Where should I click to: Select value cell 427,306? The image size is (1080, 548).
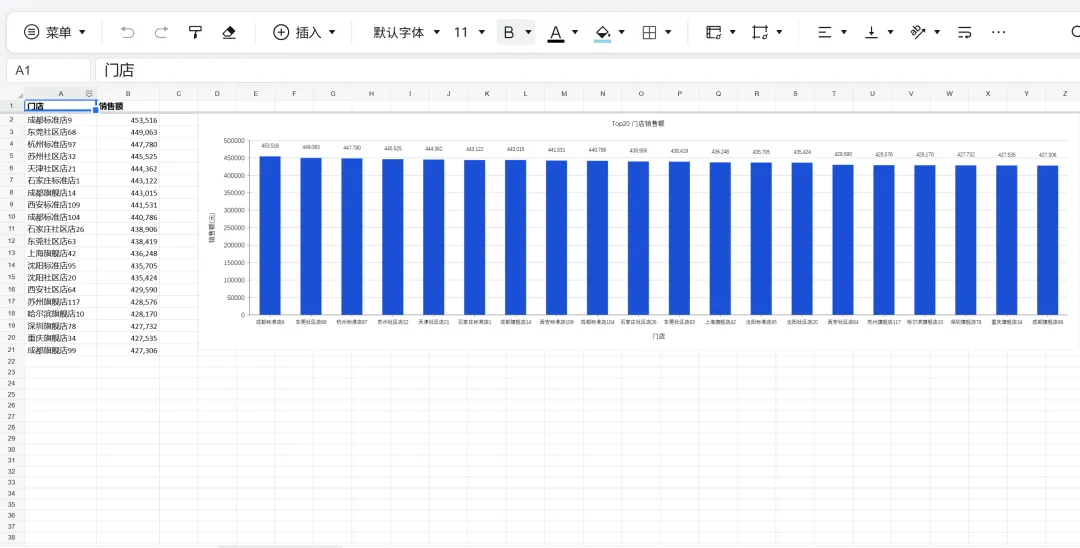tap(128, 350)
